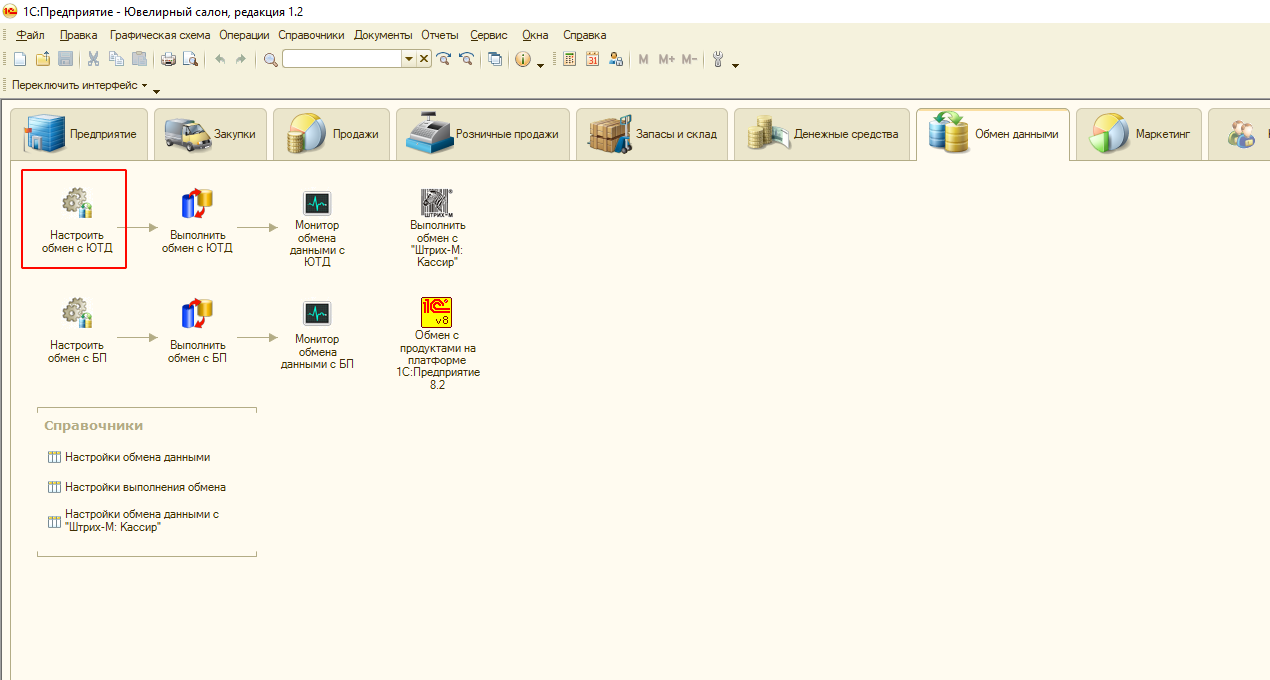
Task: Open the Окна menu
Action: (x=536, y=35)
